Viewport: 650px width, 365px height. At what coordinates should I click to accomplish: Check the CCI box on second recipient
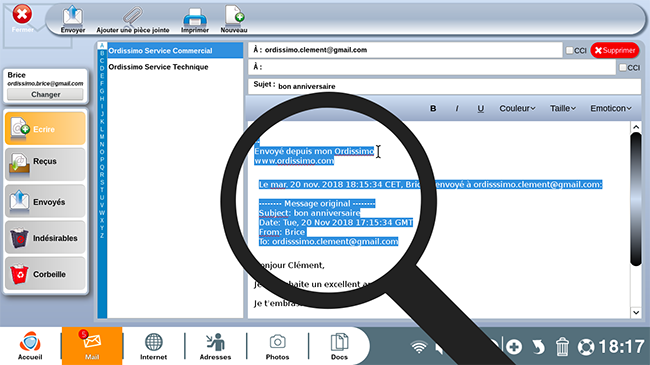coord(623,67)
